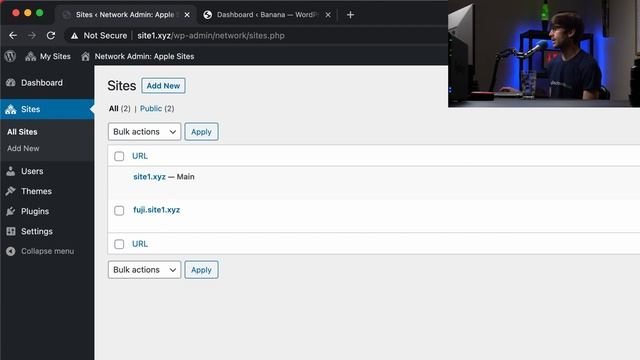The height and width of the screenshot is (360, 640).
Task: Click the Not Secure warning icon
Action: click(x=74, y=36)
